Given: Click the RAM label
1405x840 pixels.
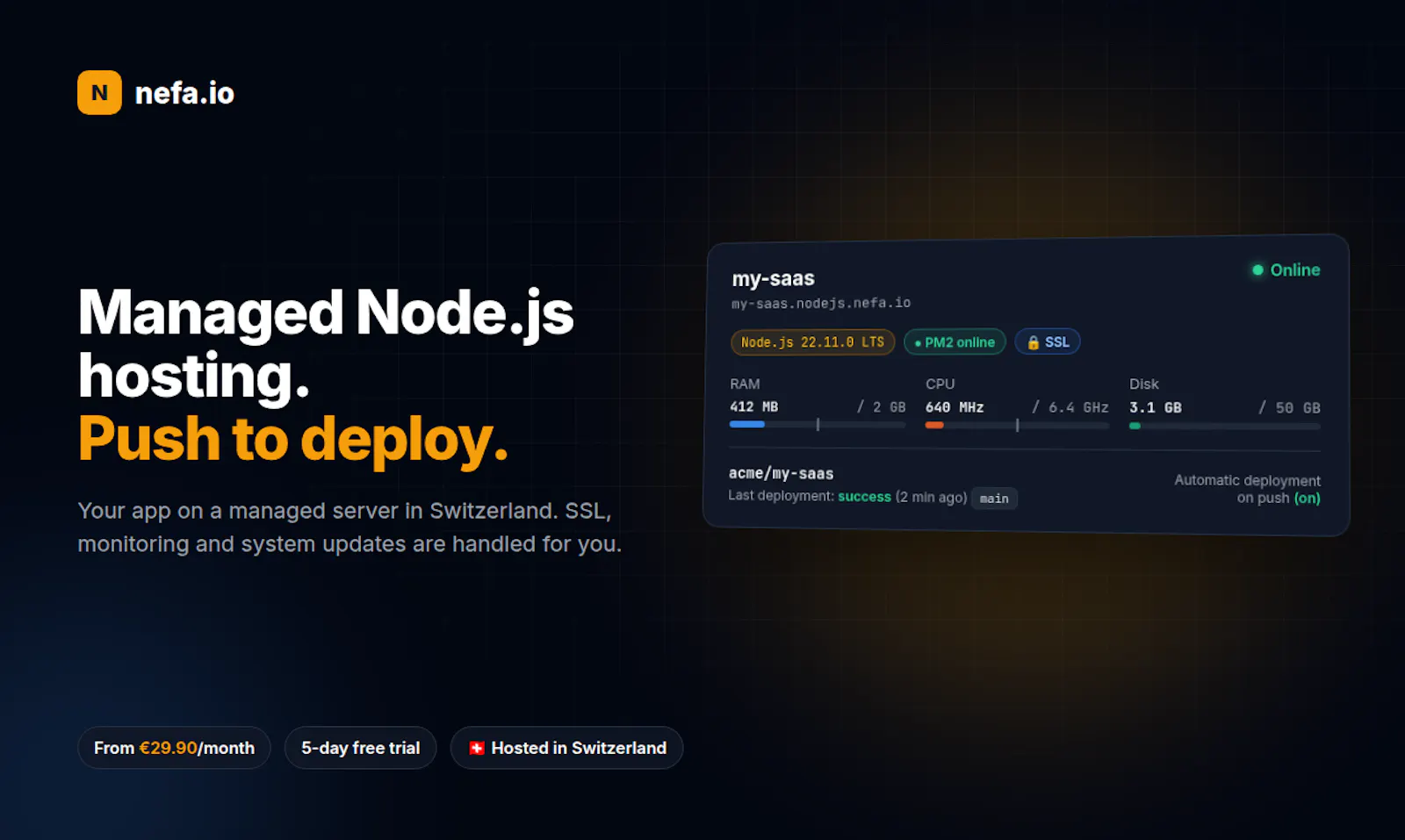Looking at the screenshot, I should pos(745,384).
